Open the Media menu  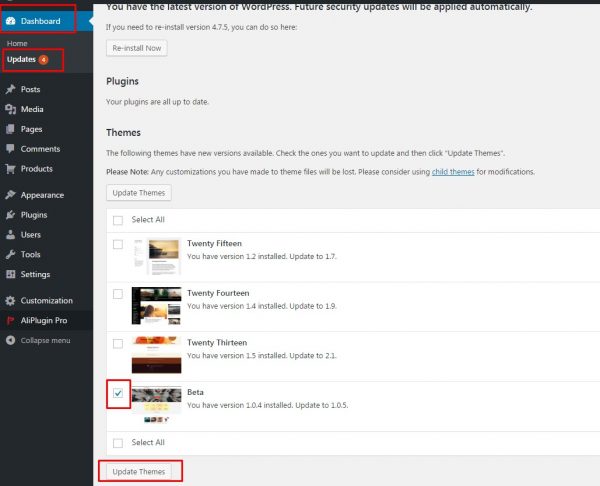pyautogui.click(x=32, y=109)
